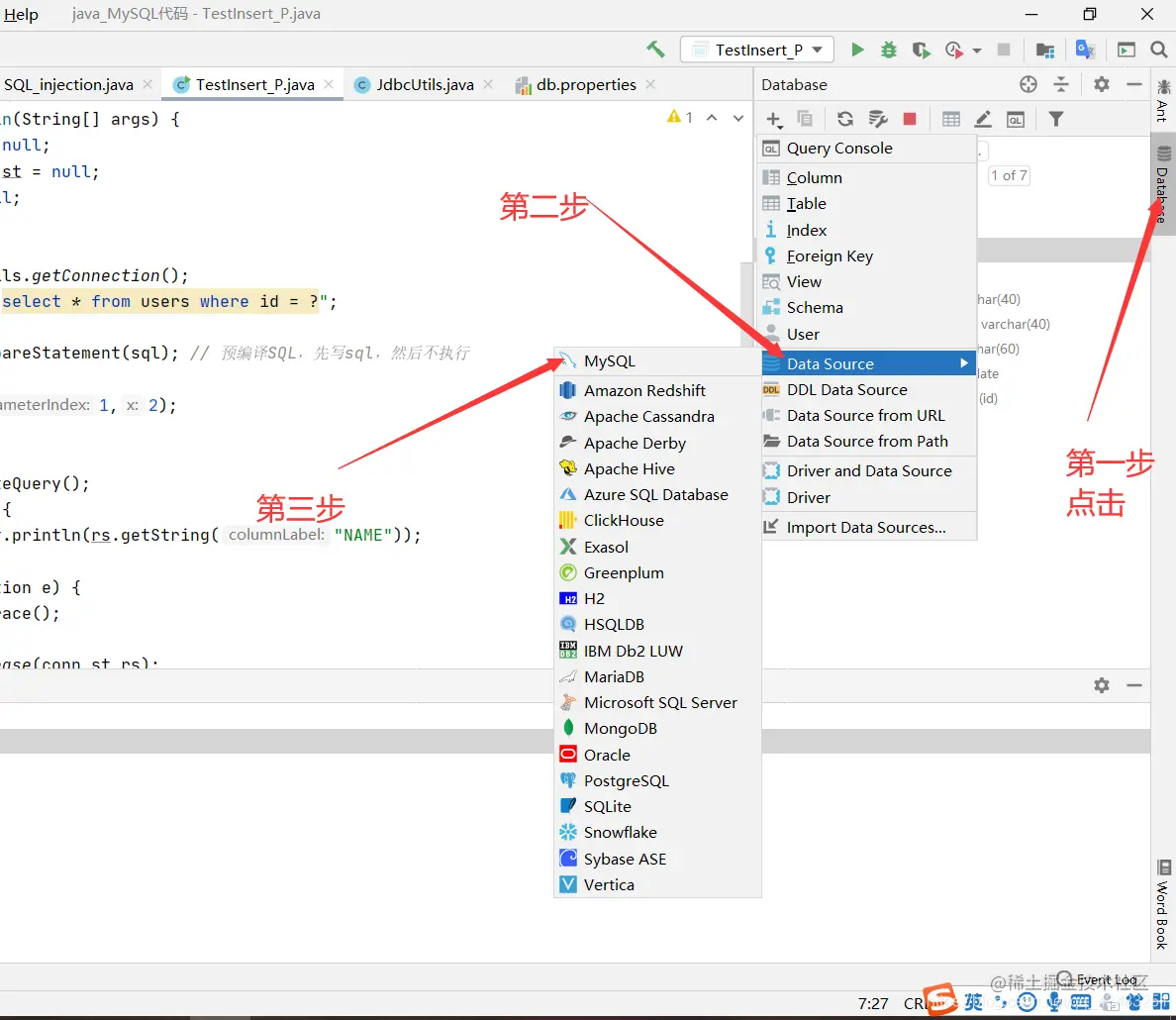Click the profiler run icon
Screen dimensions: 1176x1020
(954, 50)
